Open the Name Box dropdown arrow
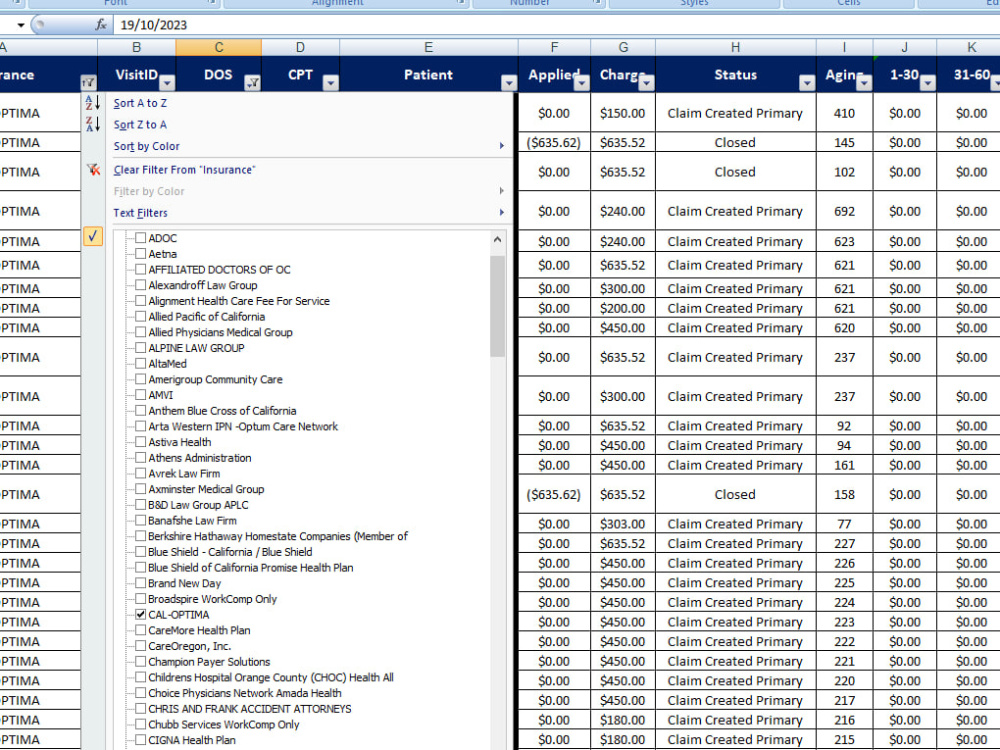The height and width of the screenshot is (750, 1000). click(20, 25)
